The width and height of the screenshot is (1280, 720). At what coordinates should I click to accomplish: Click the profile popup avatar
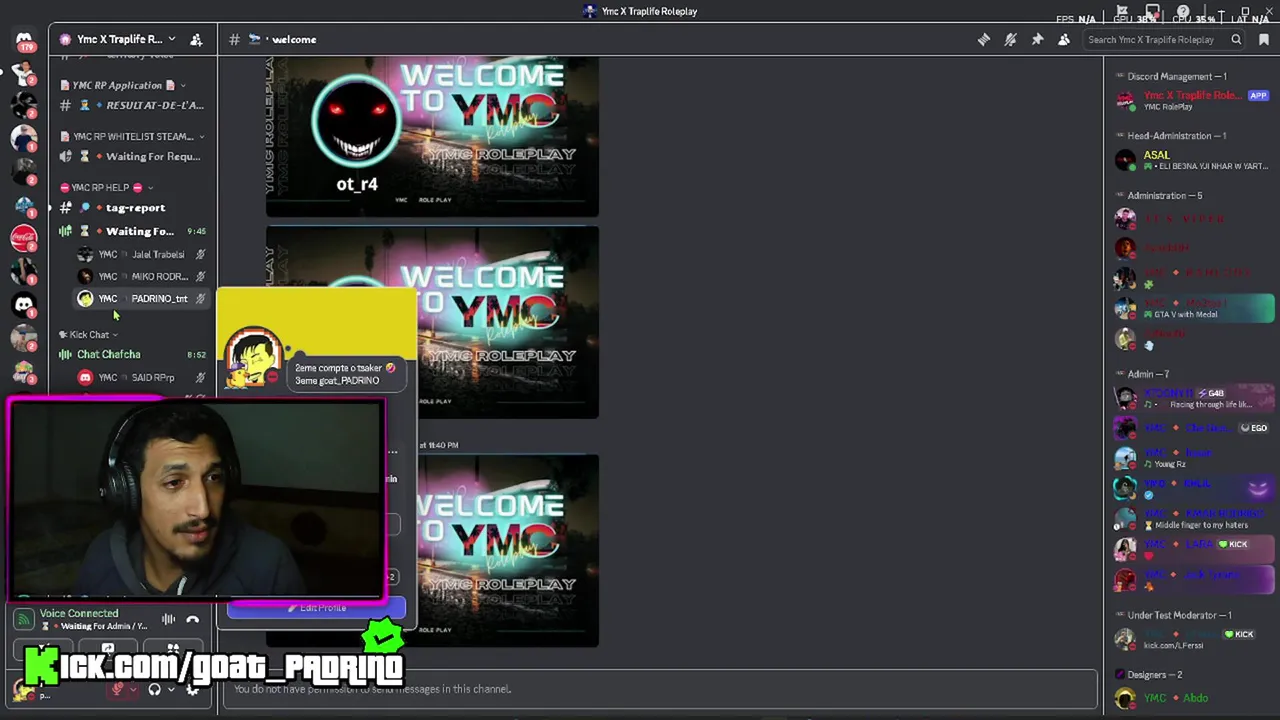click(253, 355)
